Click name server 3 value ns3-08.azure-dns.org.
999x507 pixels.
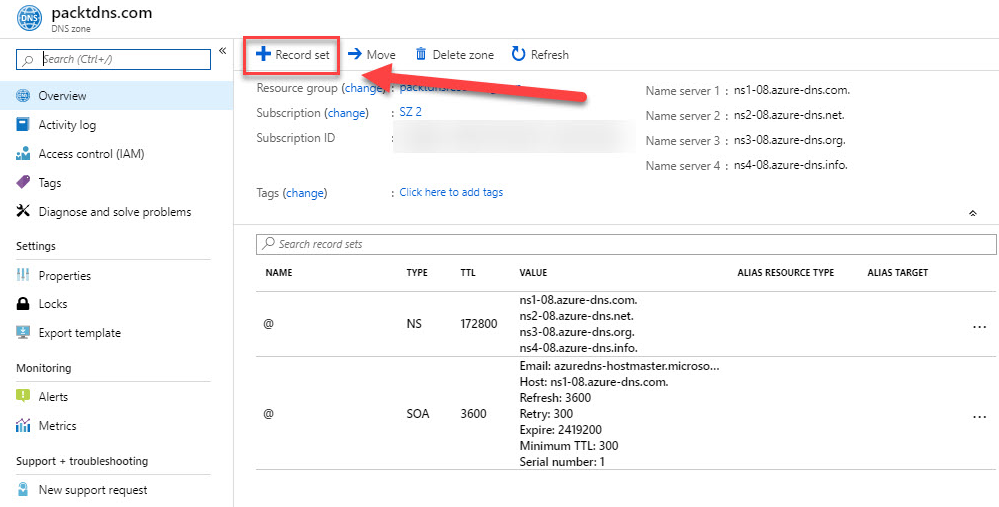point(790,140)
